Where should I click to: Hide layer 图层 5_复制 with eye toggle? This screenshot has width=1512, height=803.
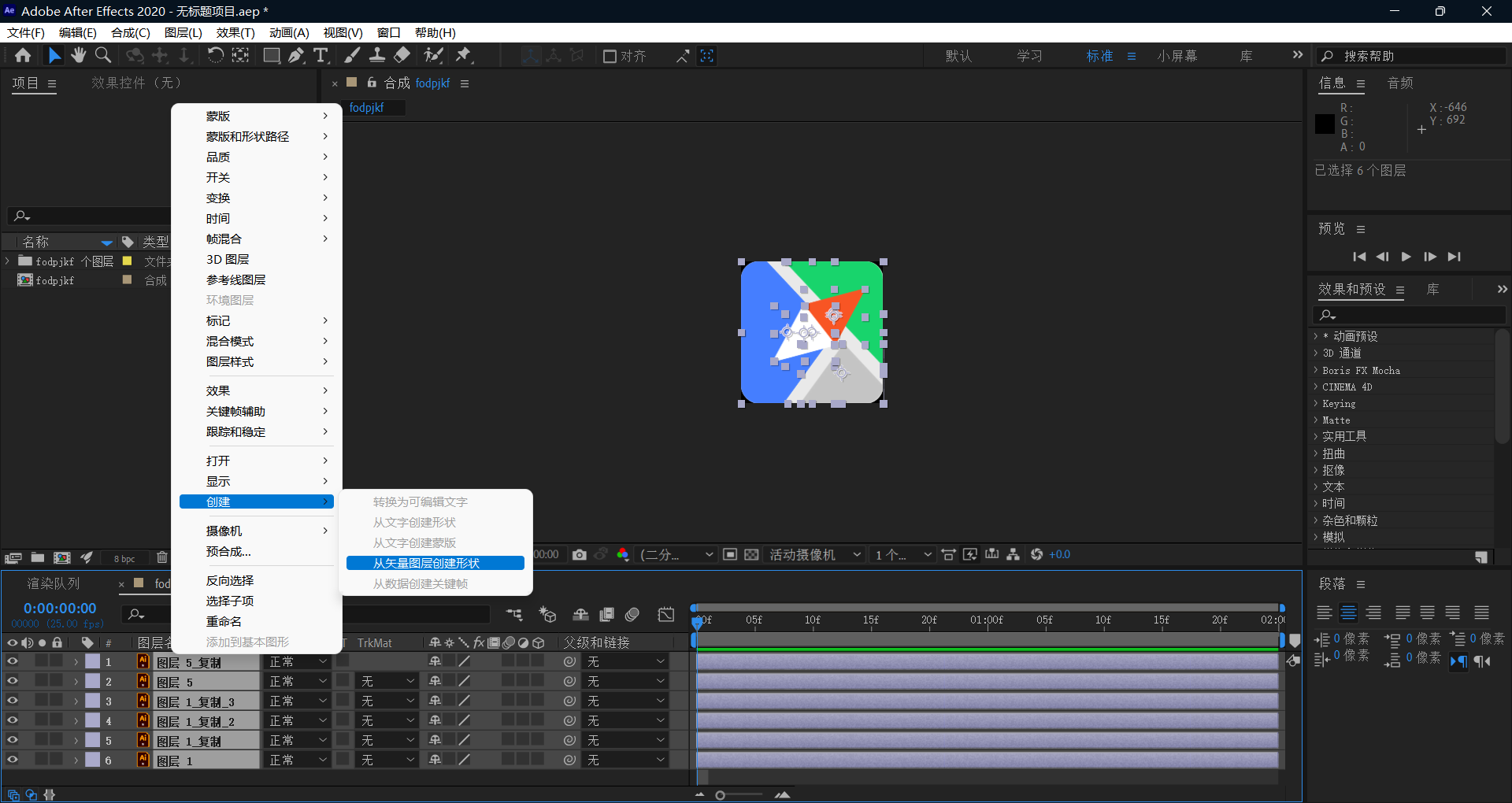pyautogui.click(x=12, y=661)
